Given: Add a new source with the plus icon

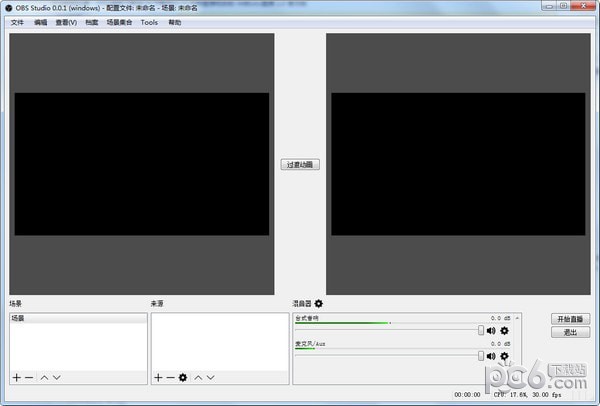Looking at the screenshot, I should tap(158, 378).
